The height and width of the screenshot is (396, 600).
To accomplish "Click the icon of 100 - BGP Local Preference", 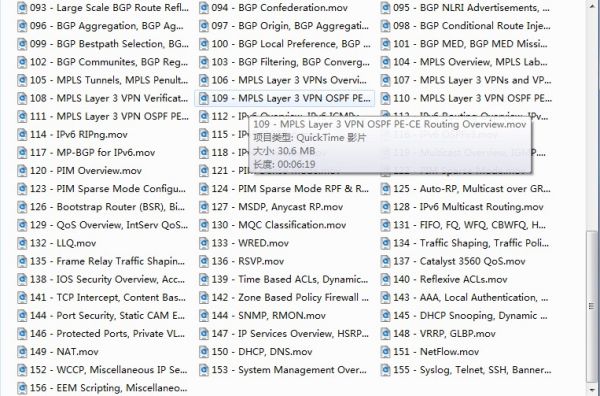I will pyautogui.click(x=204, y=44).
